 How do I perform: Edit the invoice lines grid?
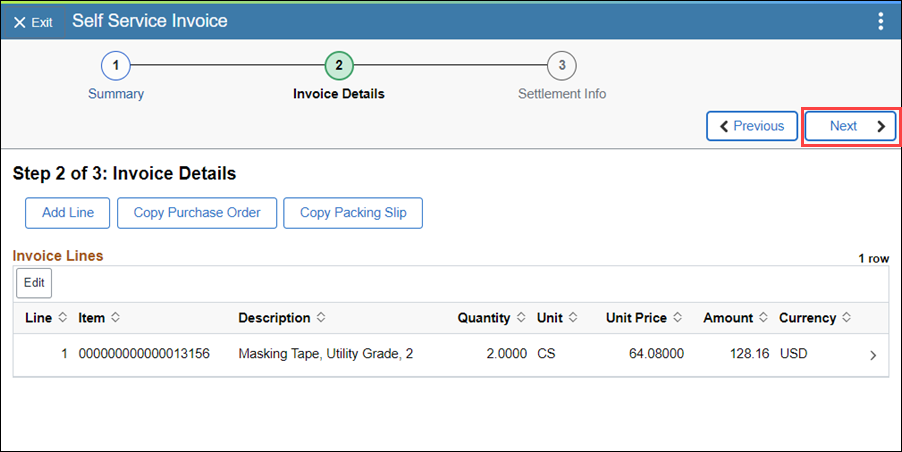pos(34,283)
